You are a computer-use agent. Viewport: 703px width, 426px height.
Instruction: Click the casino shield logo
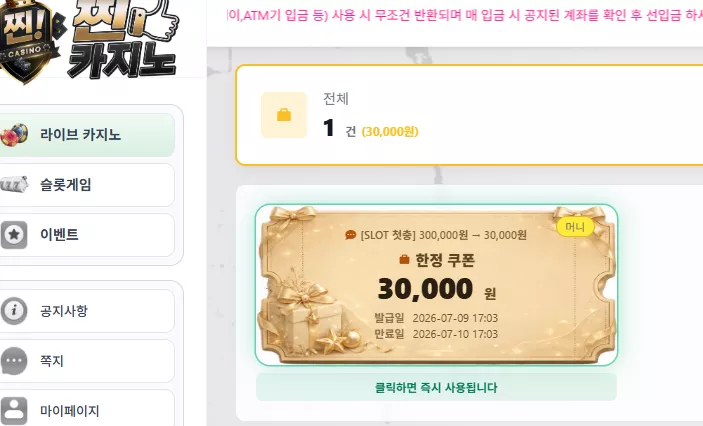pos(29,40)
